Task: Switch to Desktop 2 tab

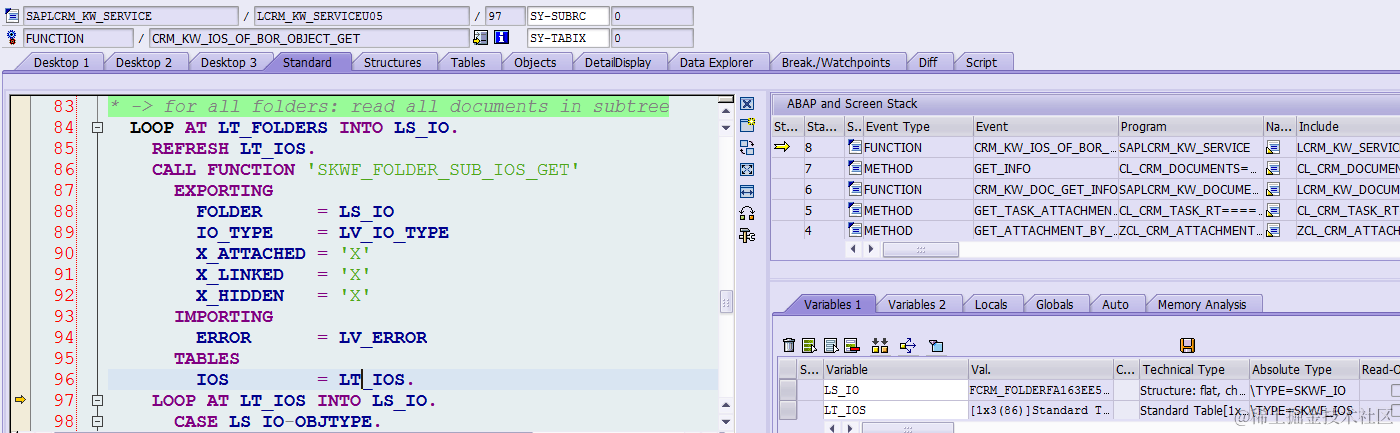Action: pyautogui.click(x=144, y=62)
